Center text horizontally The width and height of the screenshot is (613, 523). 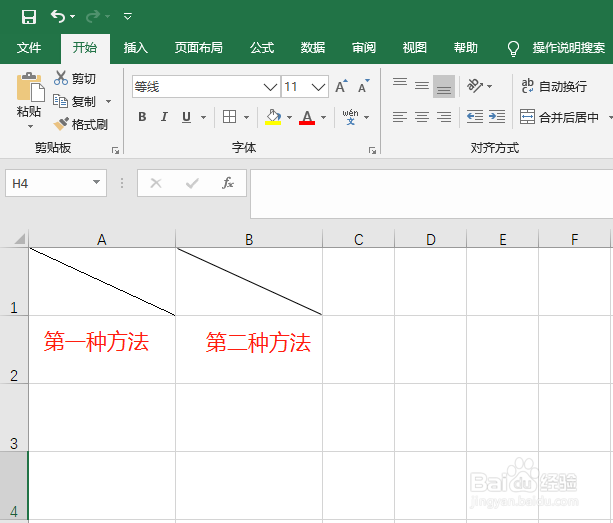(422, 117)
